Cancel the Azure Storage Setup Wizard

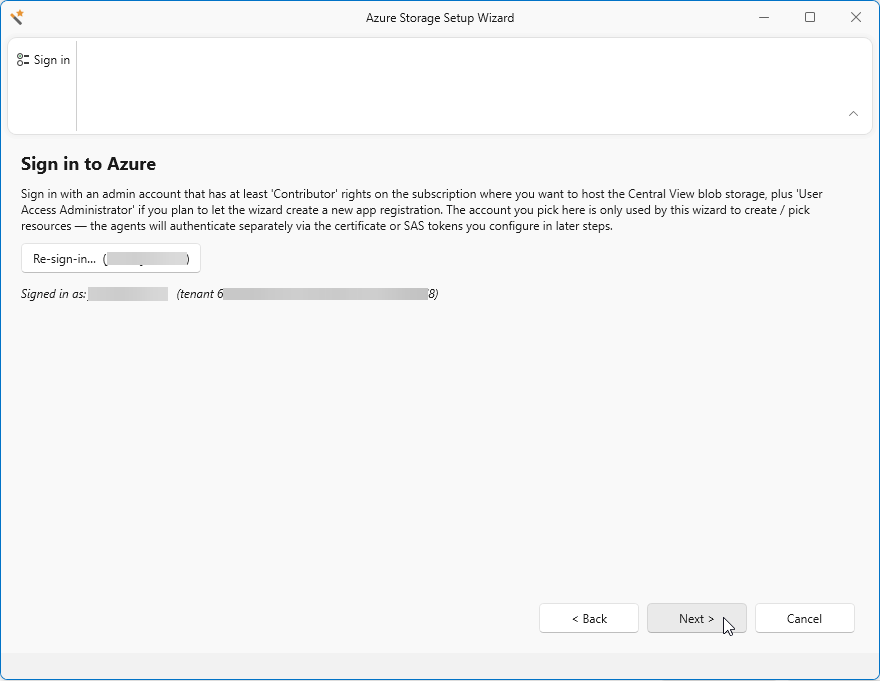pyautogui.click(x=804, y=618)
